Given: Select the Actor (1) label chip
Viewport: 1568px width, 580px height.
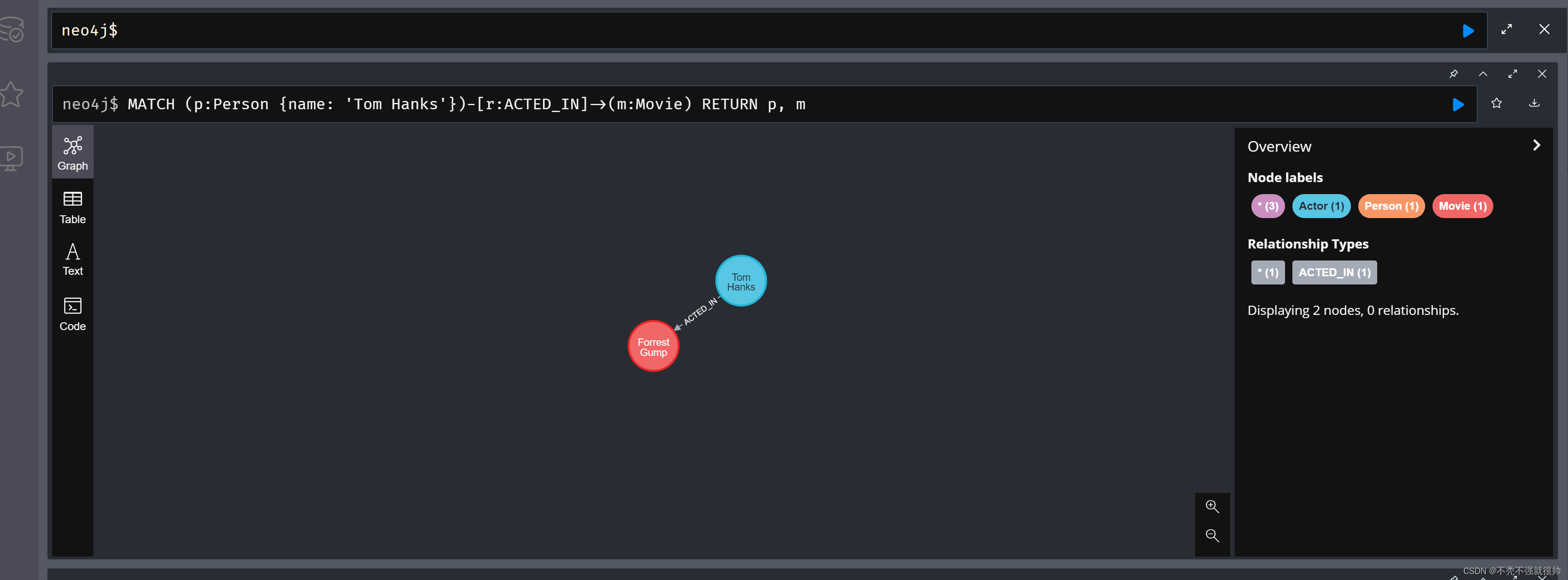Looking at the screenshot, I should (1321, 206).
